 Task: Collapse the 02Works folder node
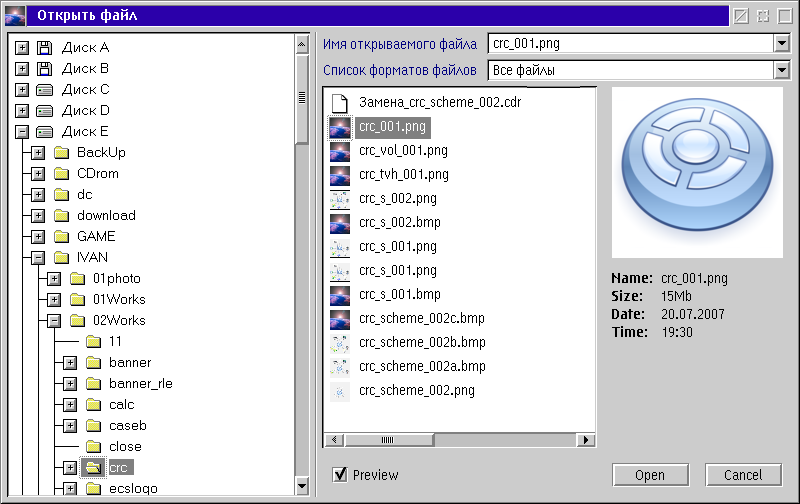click(x=54, y=321)
